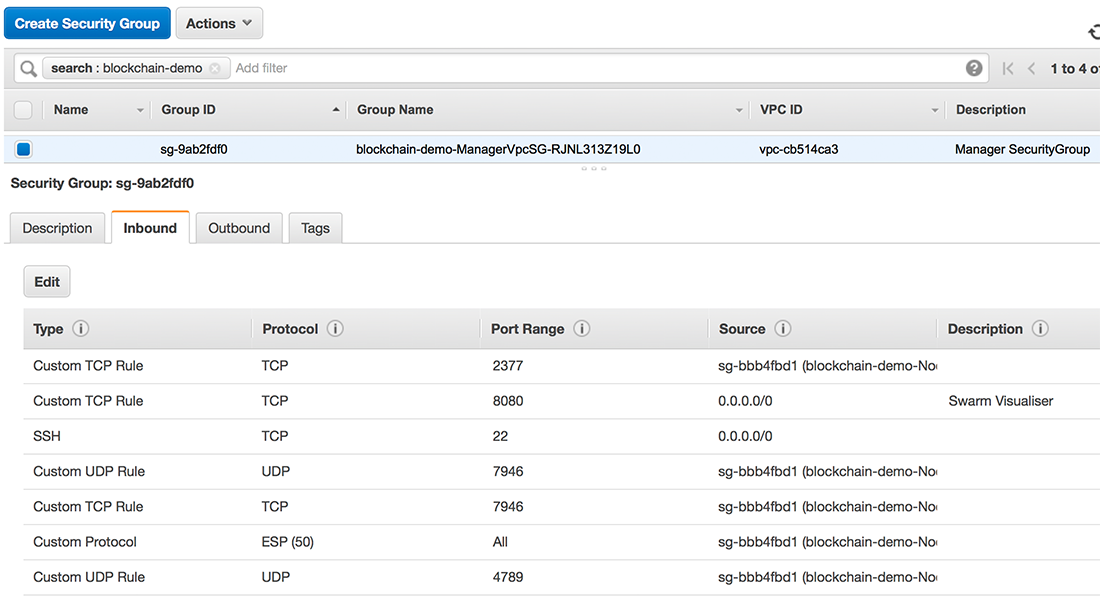Click port 8080 in rules table
1100x609 pixels.
click(x=508, y=401)
